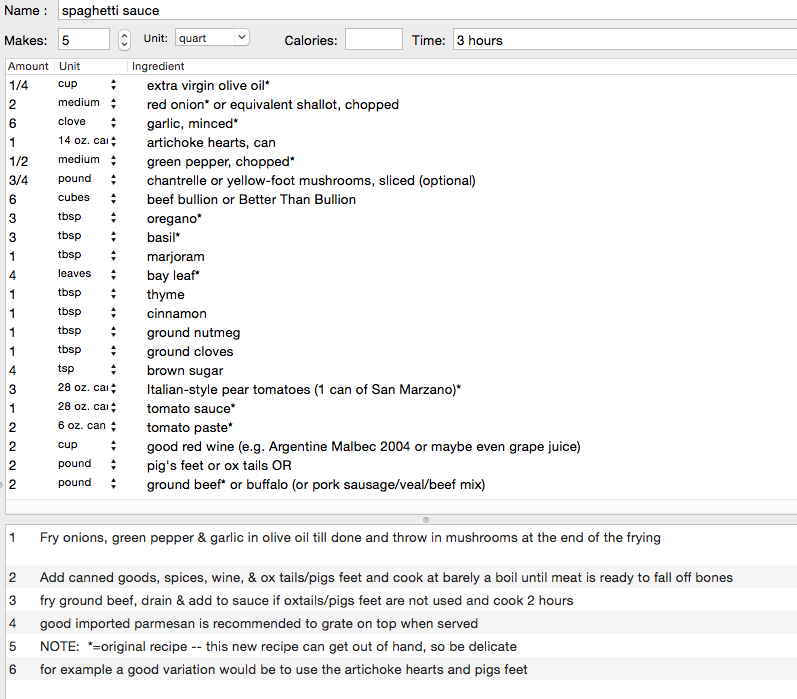Open unit popup for ground cloves row
Screen dimensions: 797x699
click(113, 351)
